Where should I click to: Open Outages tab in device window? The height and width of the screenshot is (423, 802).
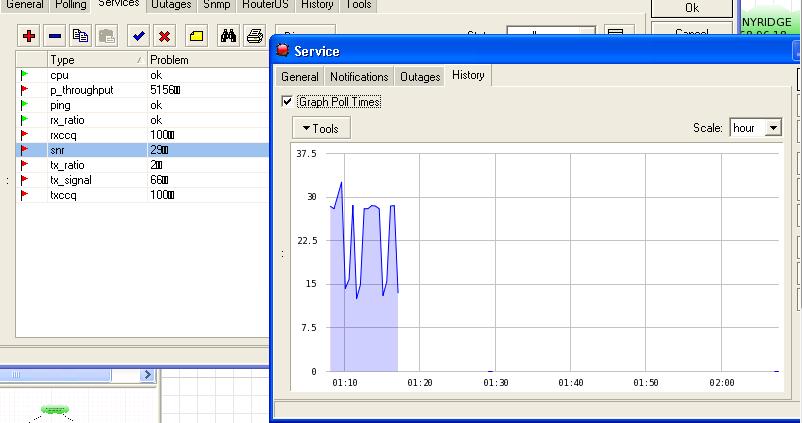[171, 5]
